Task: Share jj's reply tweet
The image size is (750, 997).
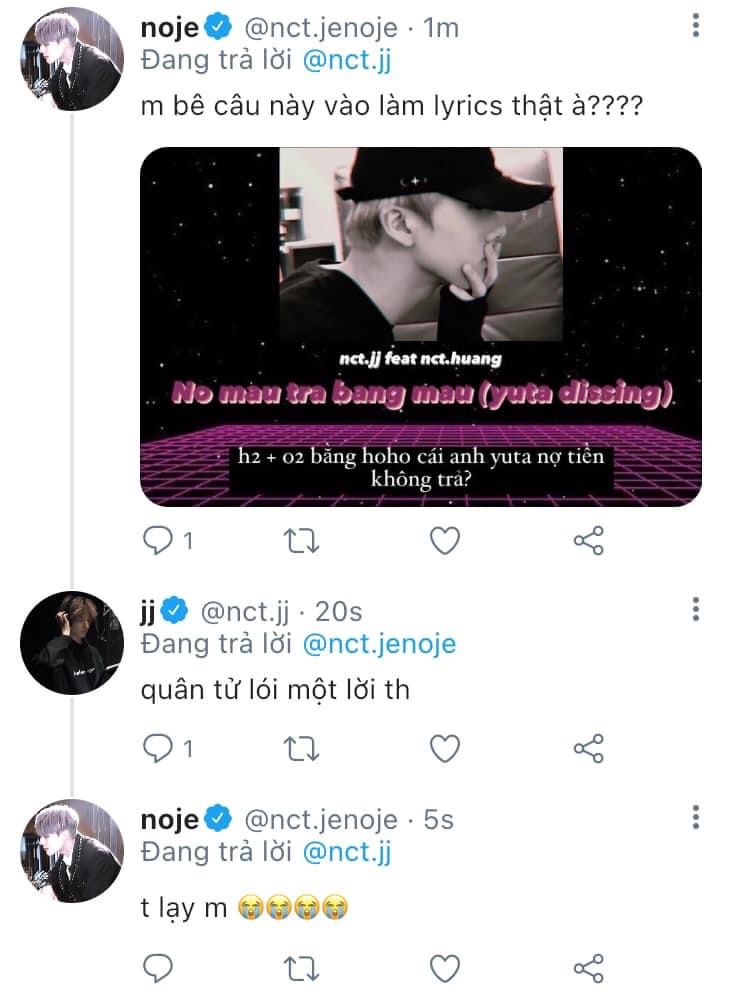Action: (588, 748)
